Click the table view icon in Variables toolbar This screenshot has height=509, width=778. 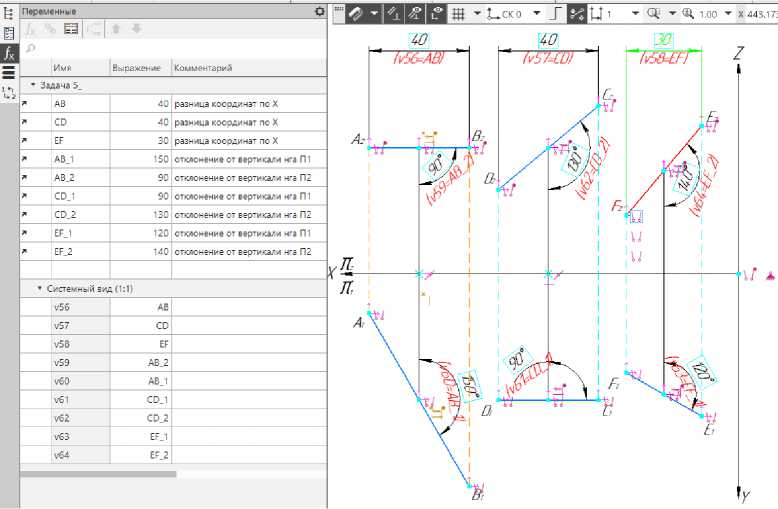pyautogui.click(x=71, y=29)
